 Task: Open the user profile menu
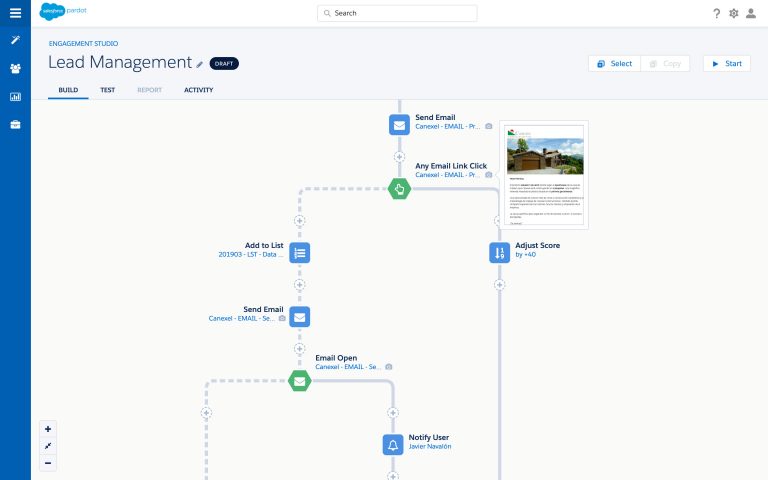click(752, 13)
